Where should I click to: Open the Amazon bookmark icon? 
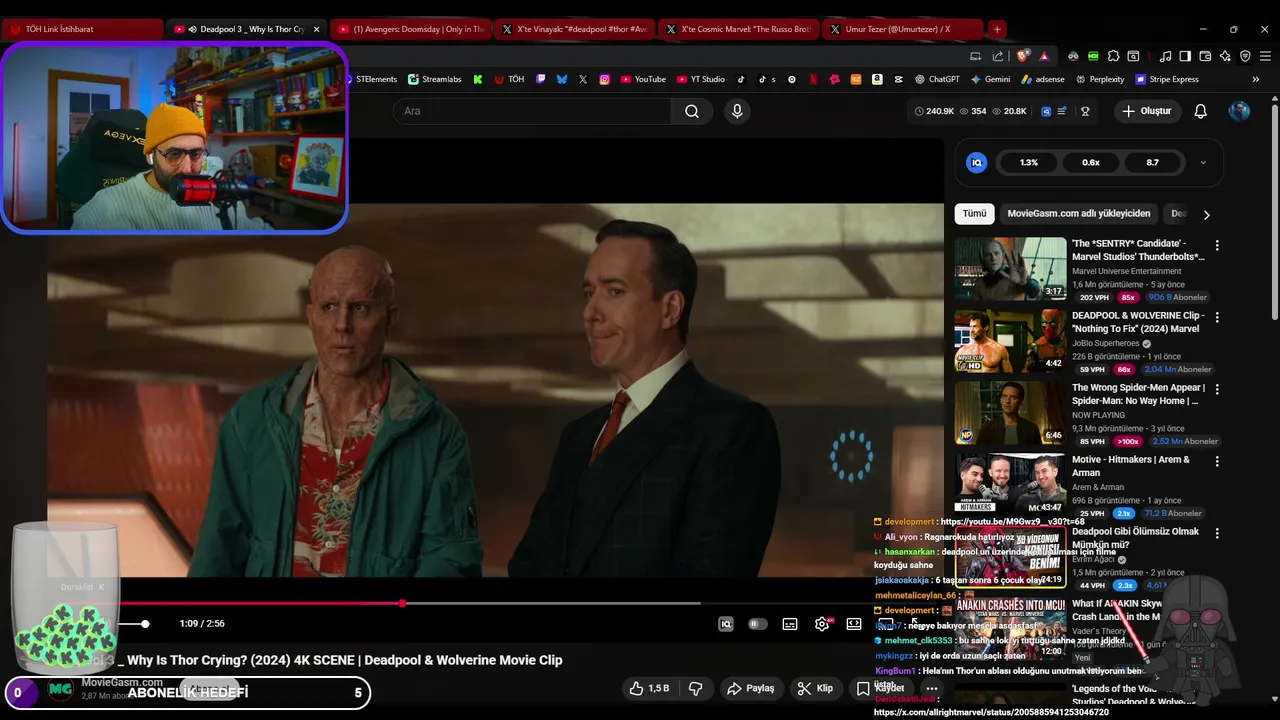(877, 79)
